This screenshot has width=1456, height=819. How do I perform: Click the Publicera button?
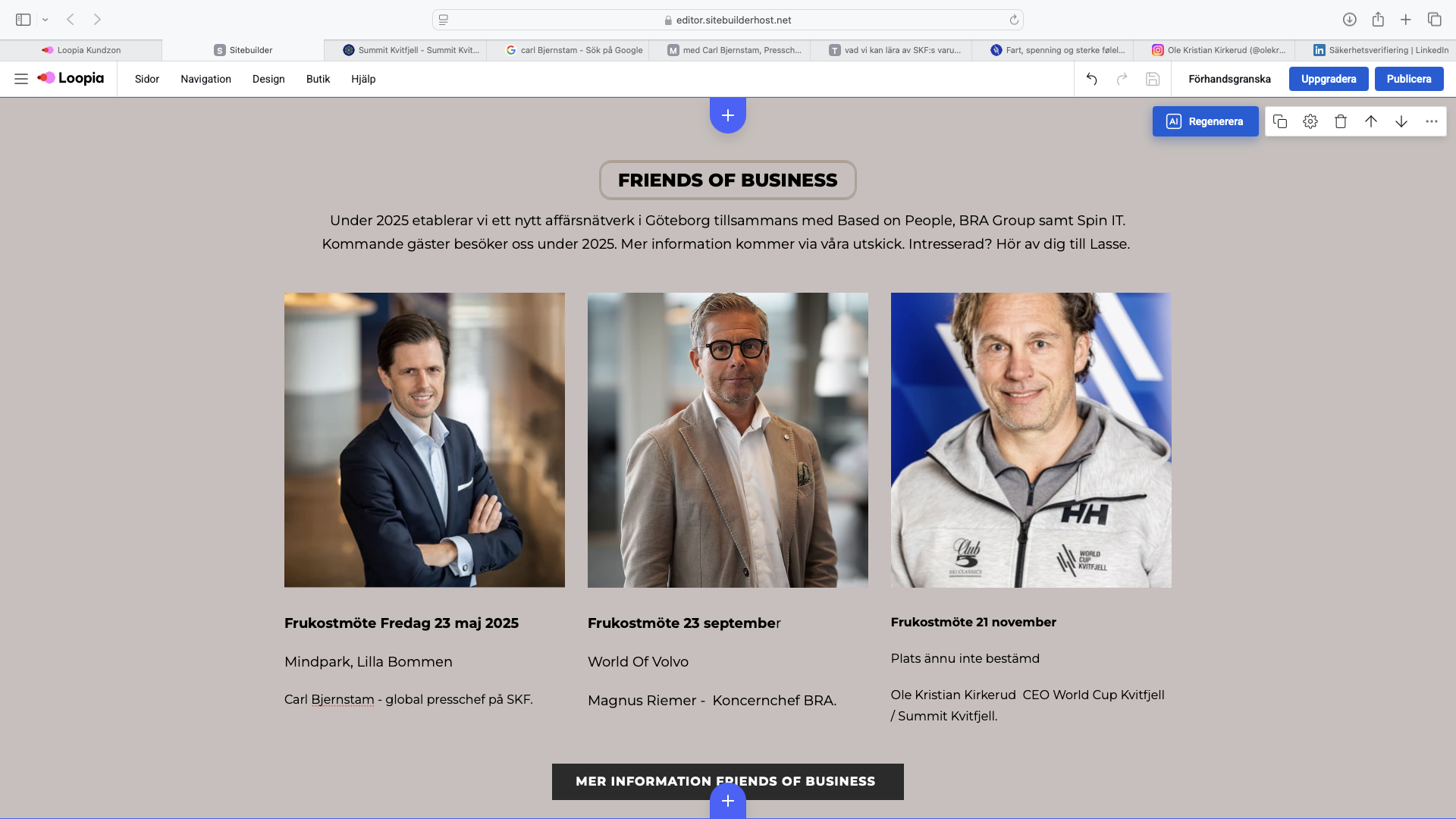click(x=1409, y=79)
